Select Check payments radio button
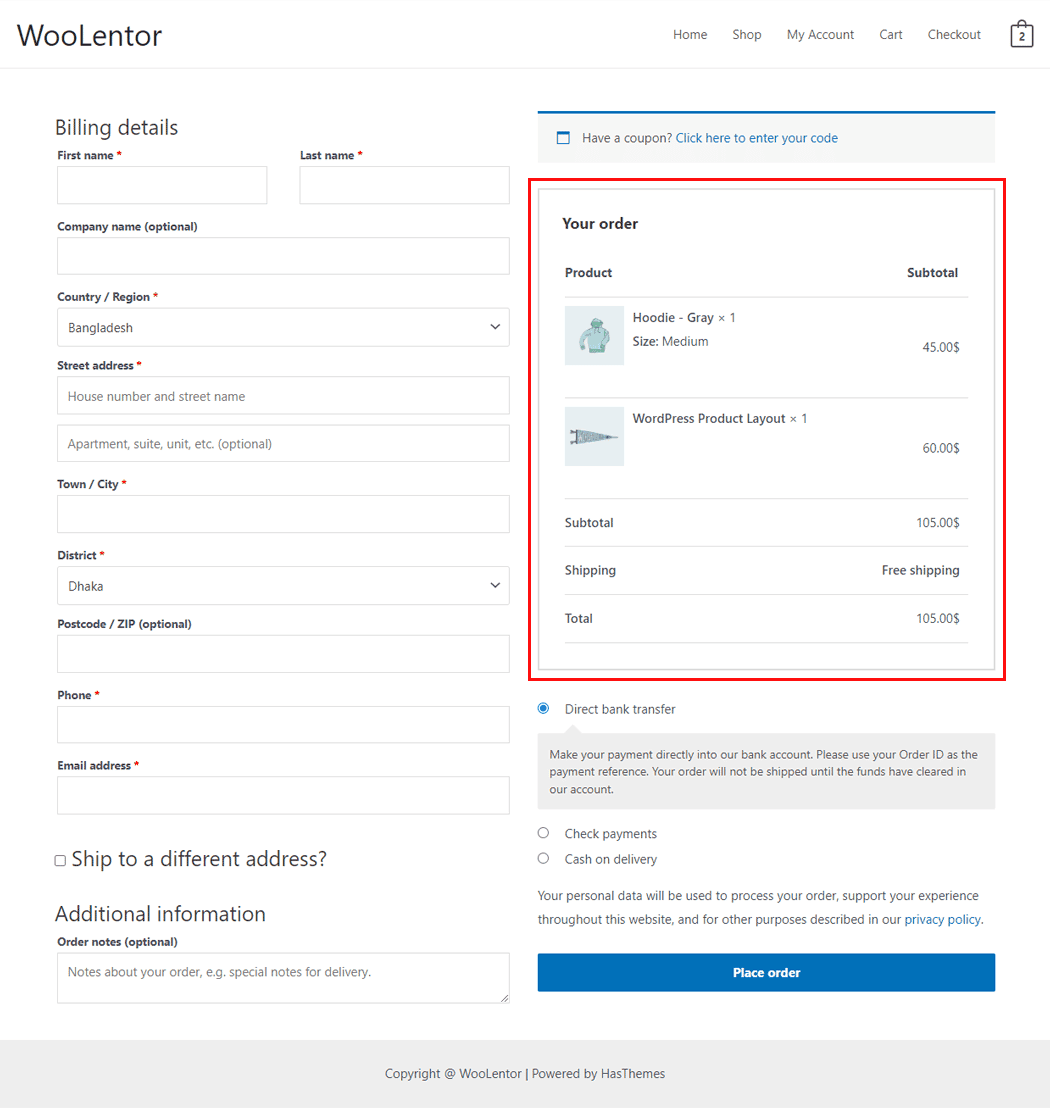This screenshot has width=1050, height=1108. click(543, 833)
